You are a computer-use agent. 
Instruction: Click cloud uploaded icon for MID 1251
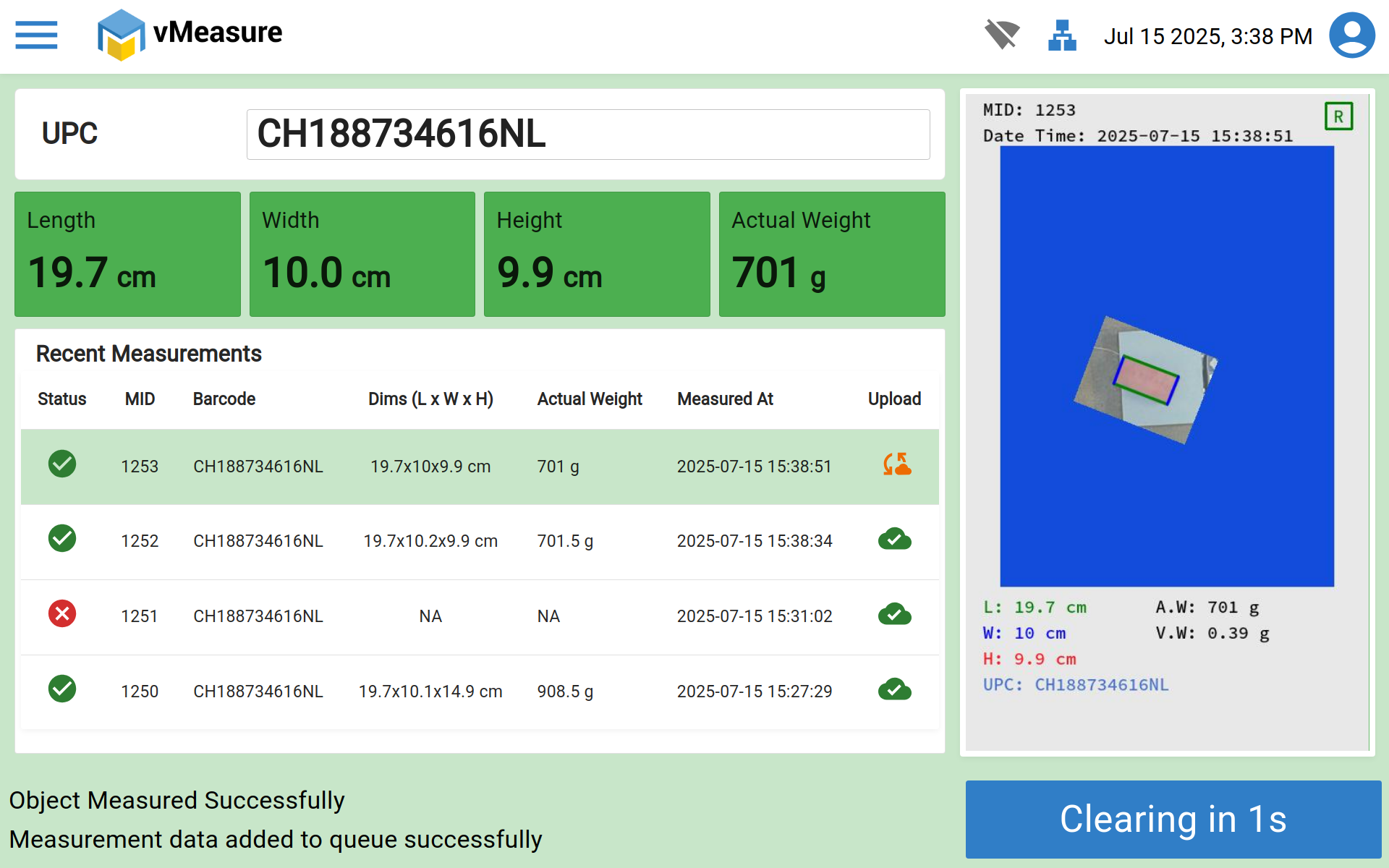point(894,615)
